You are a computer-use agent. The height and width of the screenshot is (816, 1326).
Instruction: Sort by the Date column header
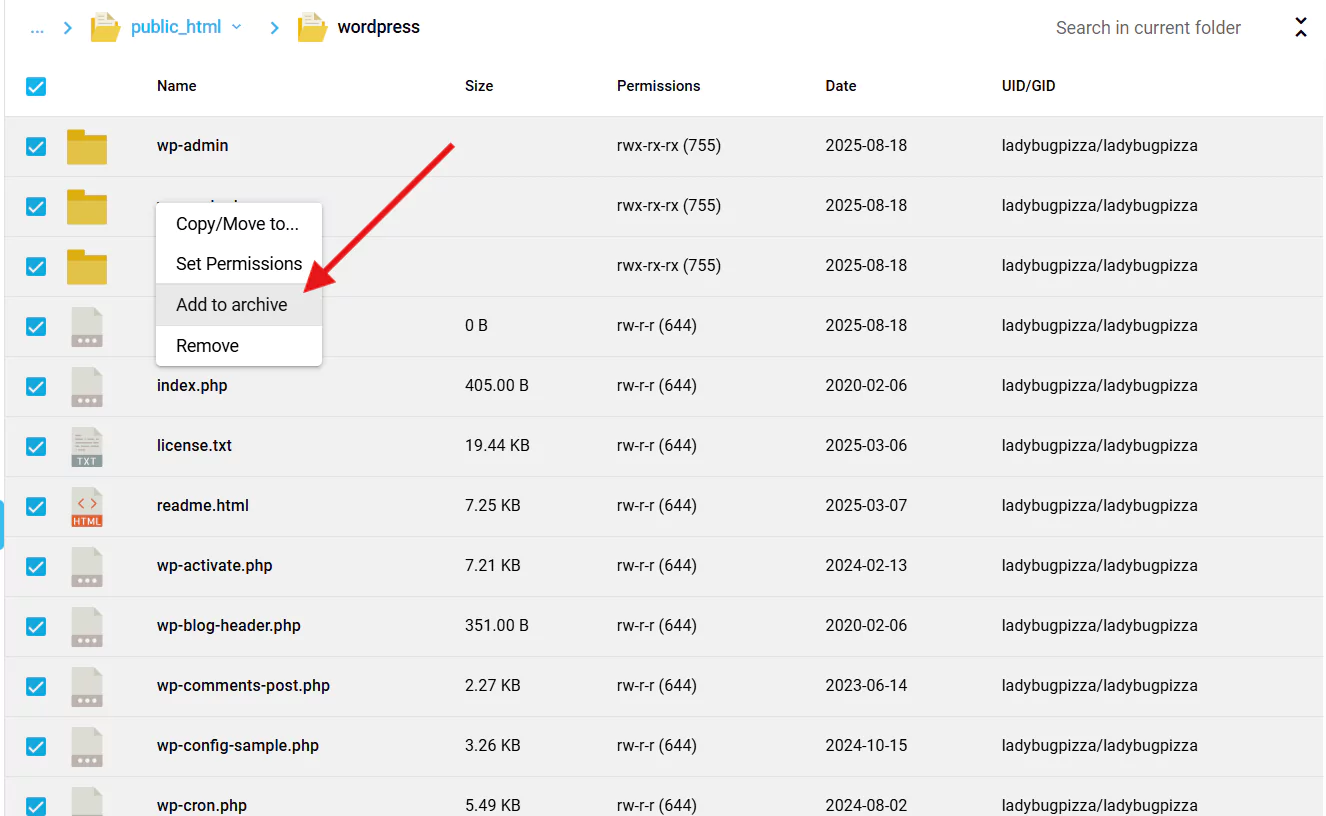pos(841,86)
